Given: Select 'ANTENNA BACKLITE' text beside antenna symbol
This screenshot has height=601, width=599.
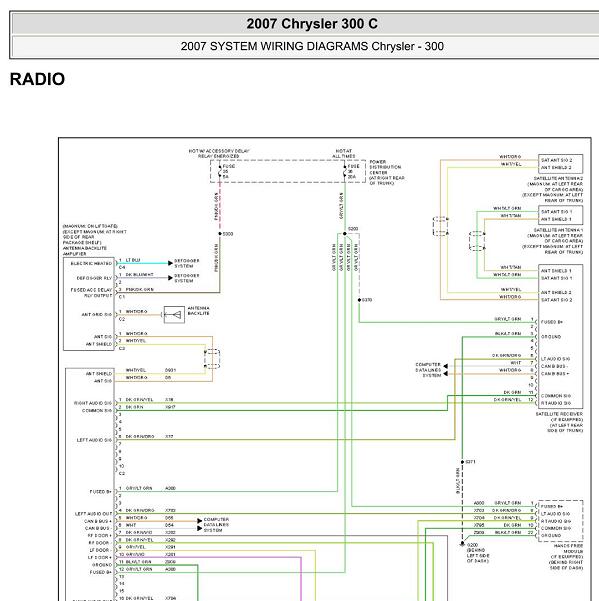Looking at the screenshot, I should click(x=199, y=311).
